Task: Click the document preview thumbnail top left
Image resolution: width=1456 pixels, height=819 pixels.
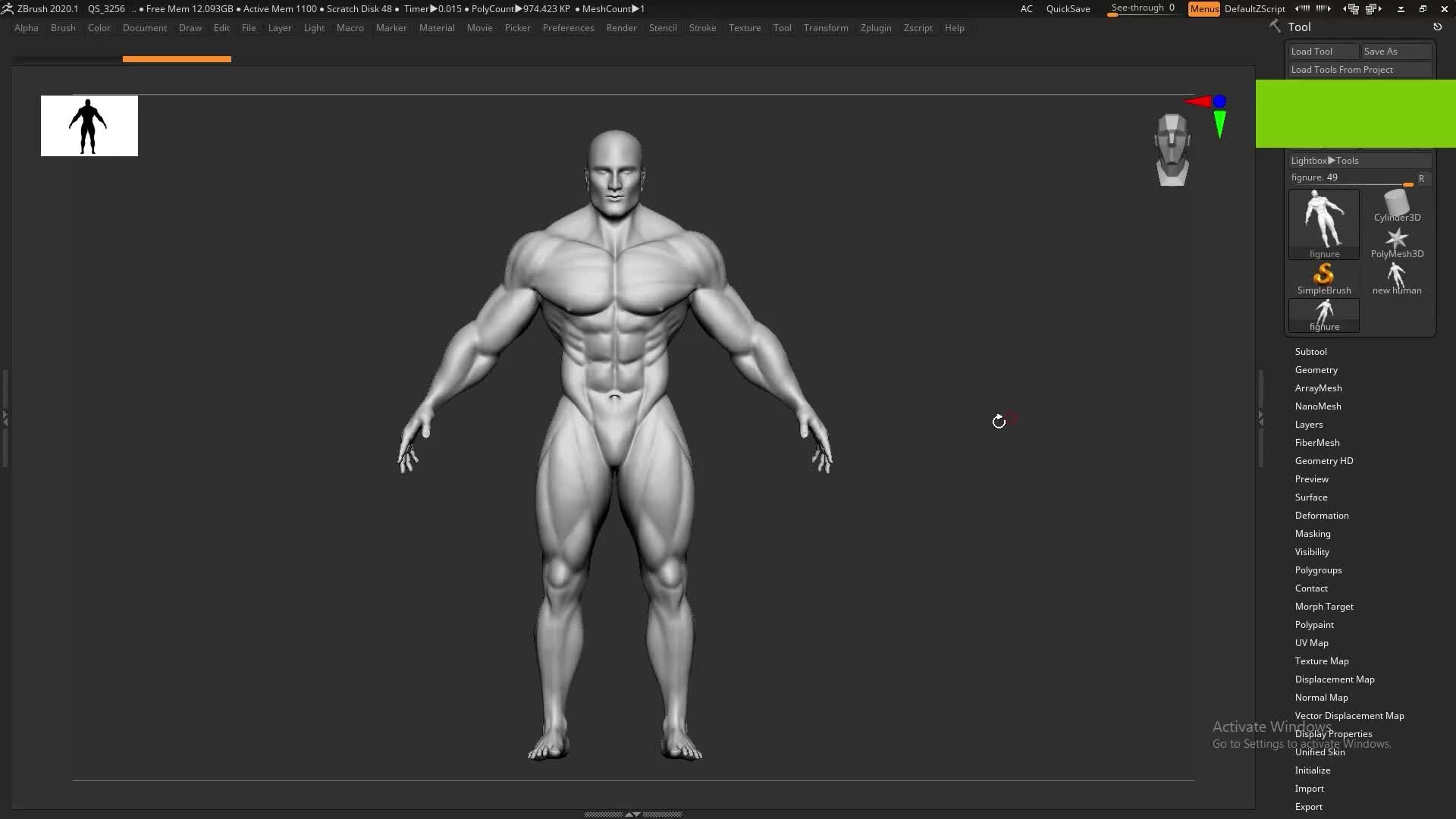Action: click(89, 125)
